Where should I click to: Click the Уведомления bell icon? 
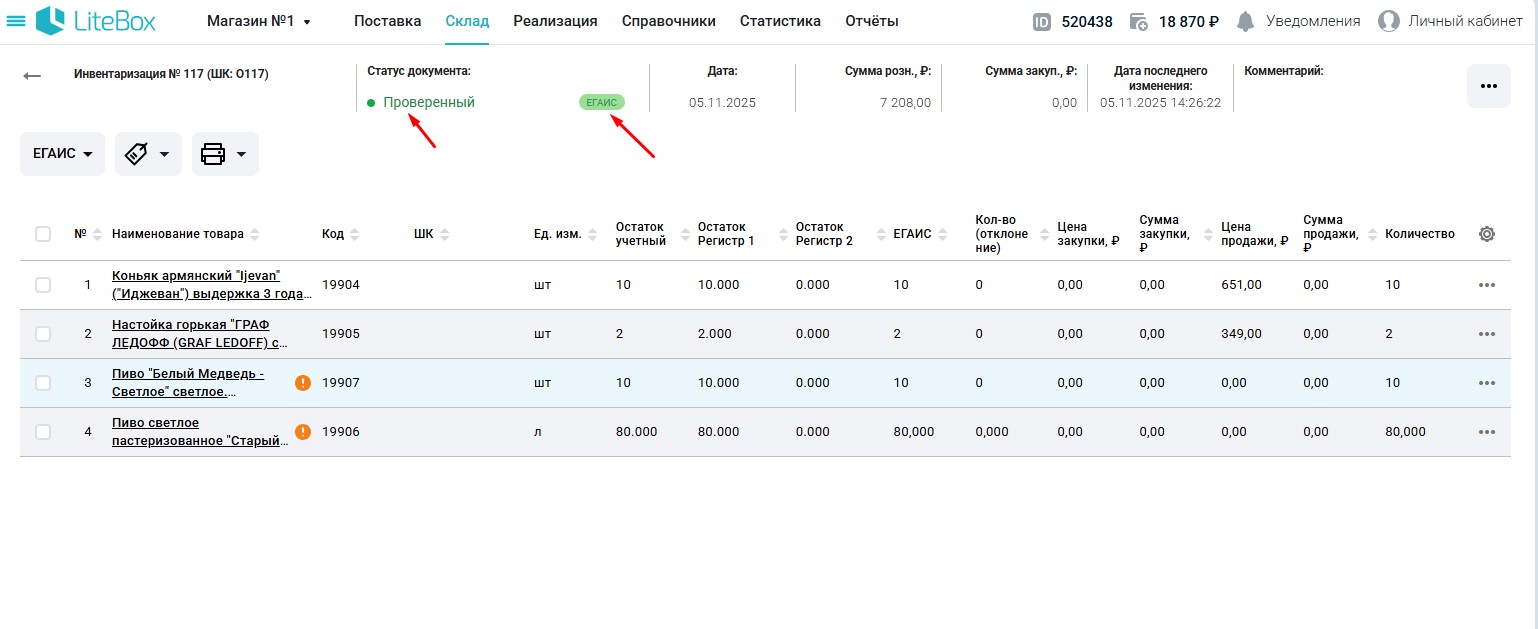coord(1245,21)
